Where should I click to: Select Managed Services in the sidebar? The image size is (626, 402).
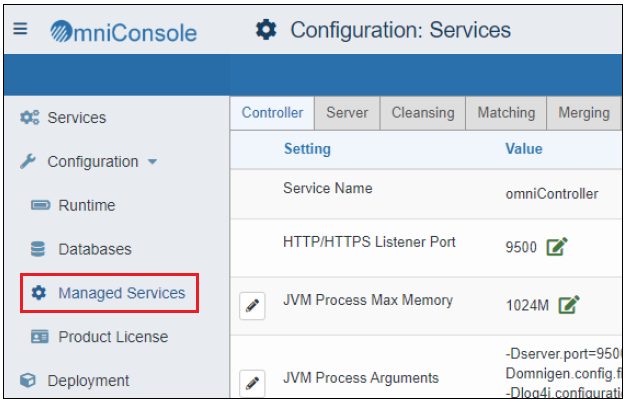tap(122, 293)
